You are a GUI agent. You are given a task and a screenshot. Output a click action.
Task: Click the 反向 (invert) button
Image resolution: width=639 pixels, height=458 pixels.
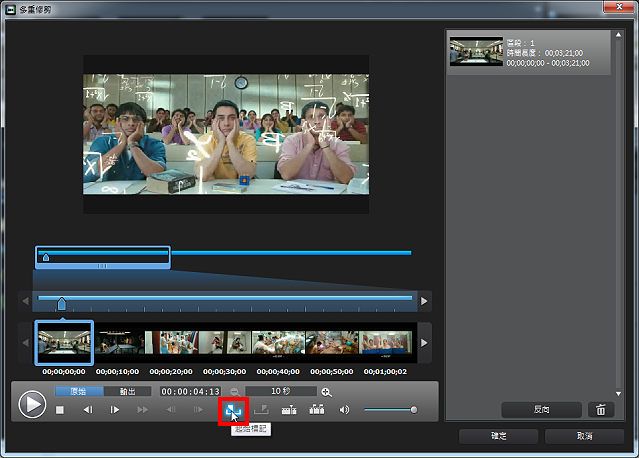(x=541, y=410)
